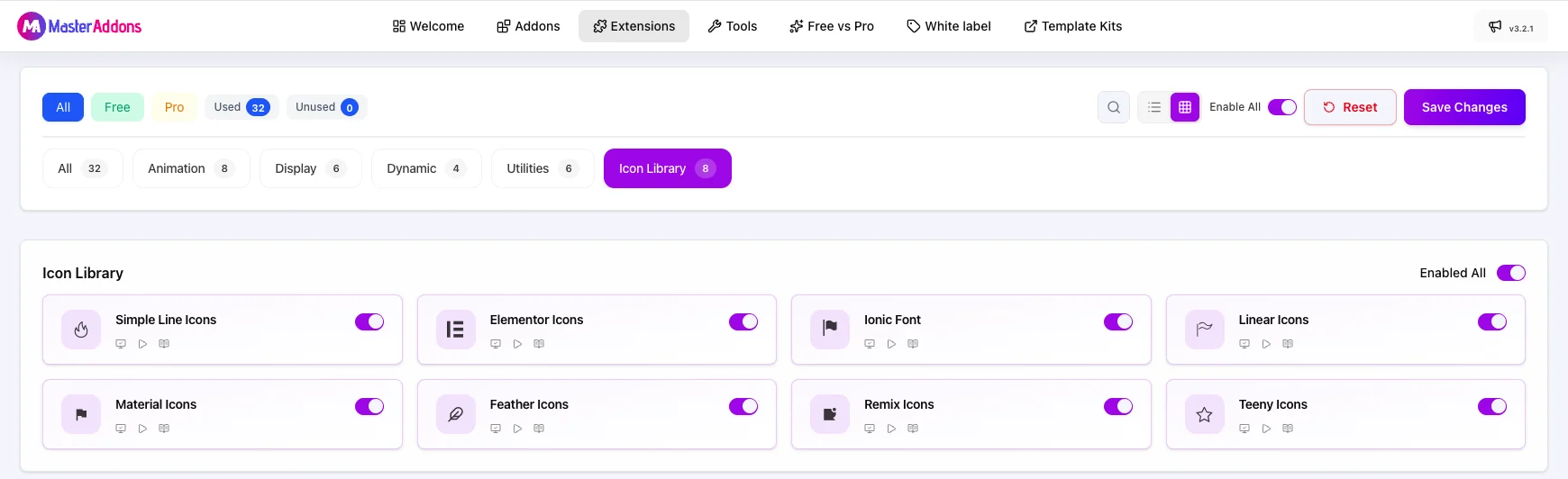Click the Simple Line Icons flame thumbnail
Viewport: 1568px width, 479px height.
pos(81,330)
